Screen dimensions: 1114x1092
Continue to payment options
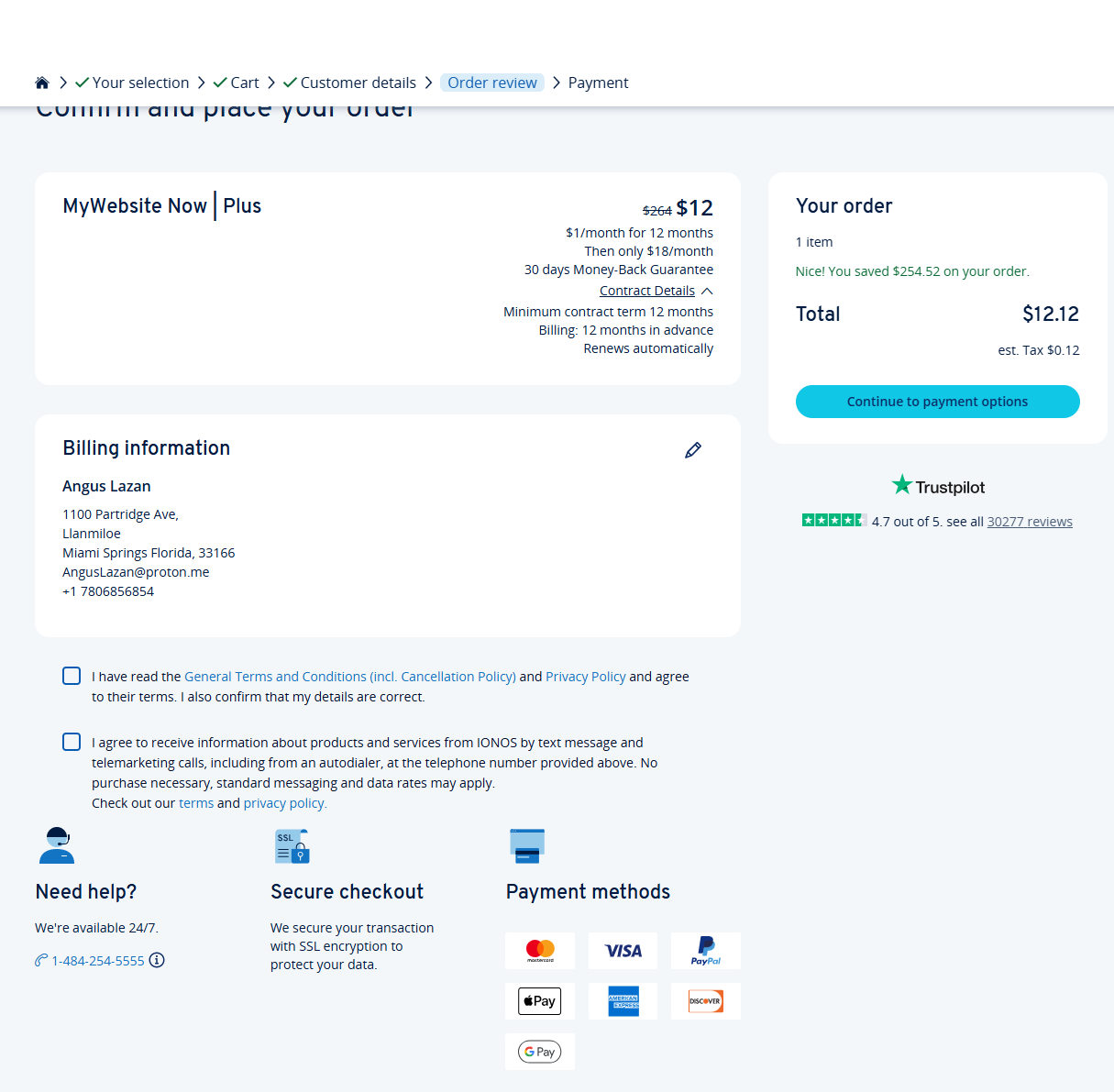pyautogui.click(x=937, y=402)
